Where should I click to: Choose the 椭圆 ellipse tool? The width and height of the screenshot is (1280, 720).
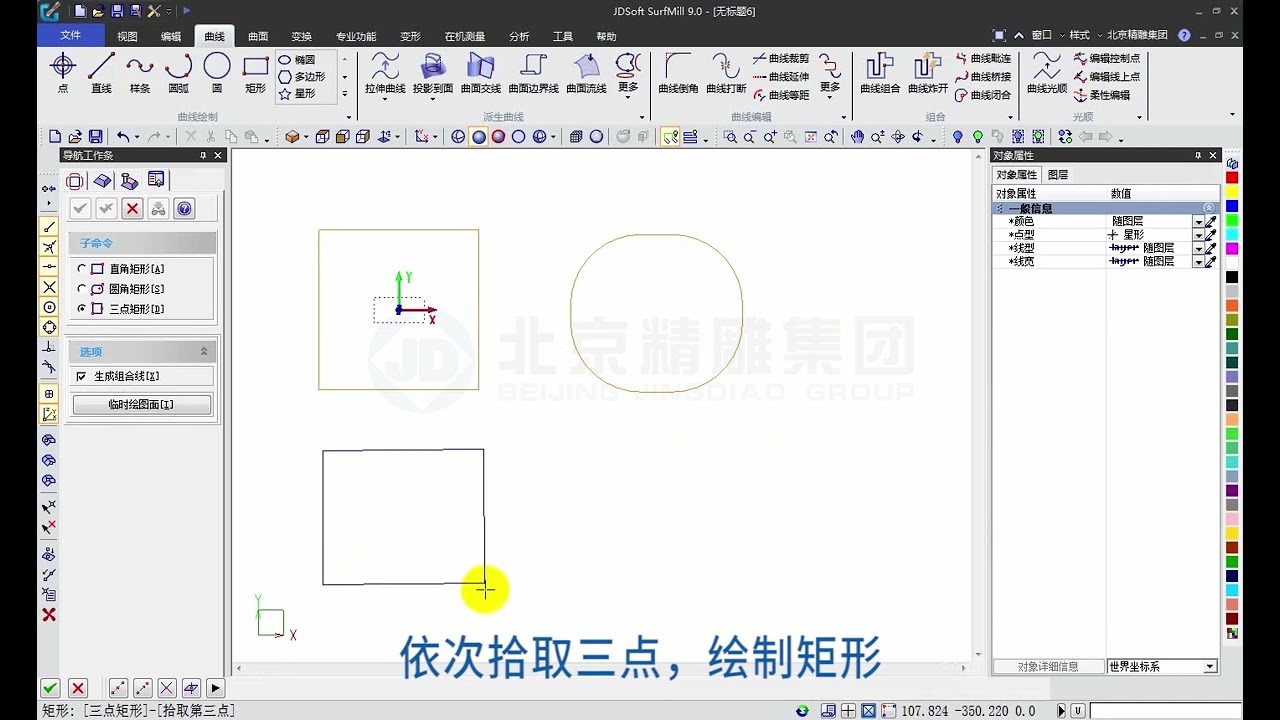pos(298,60)
